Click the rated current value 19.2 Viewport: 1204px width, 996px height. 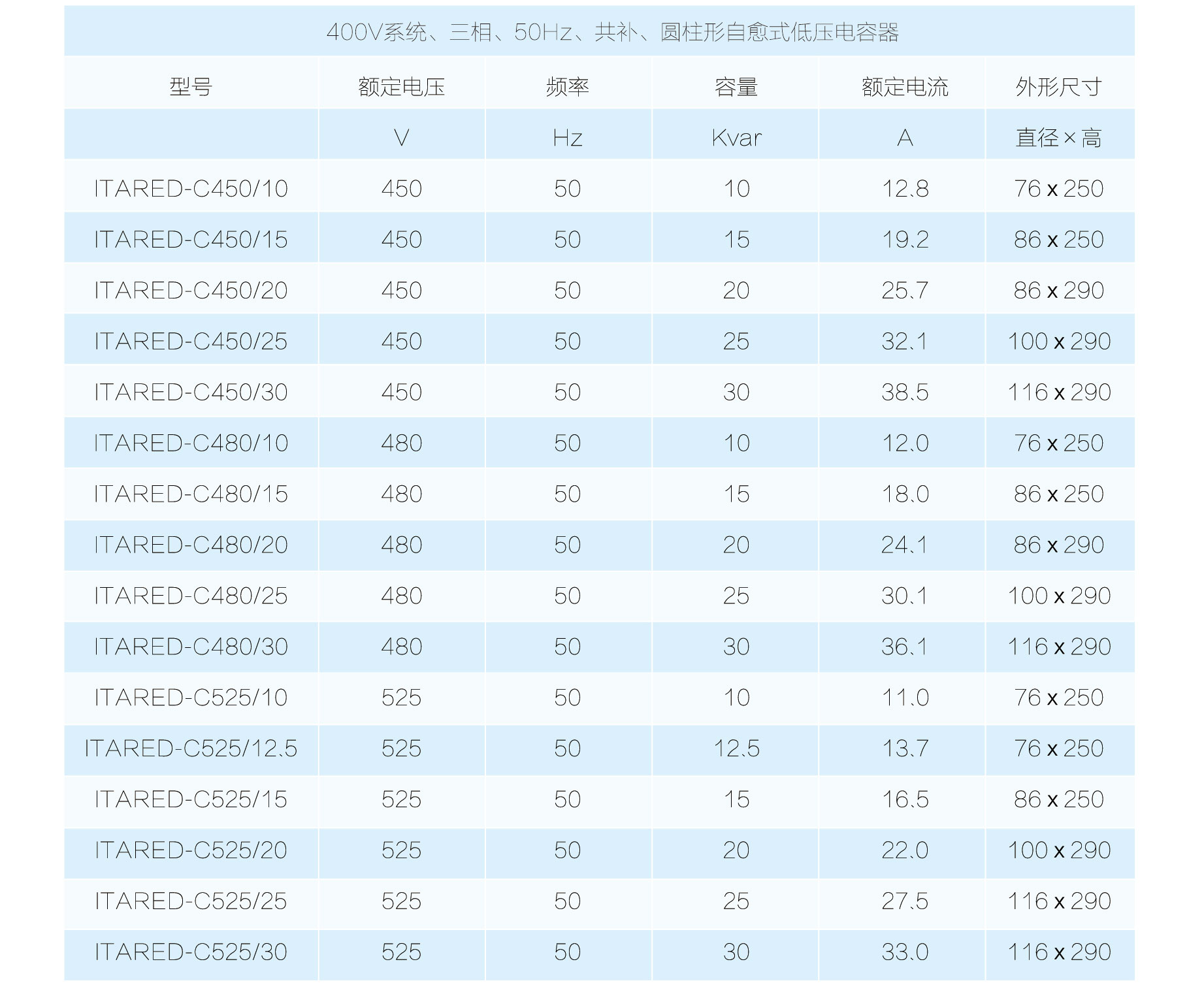point(905,240)
